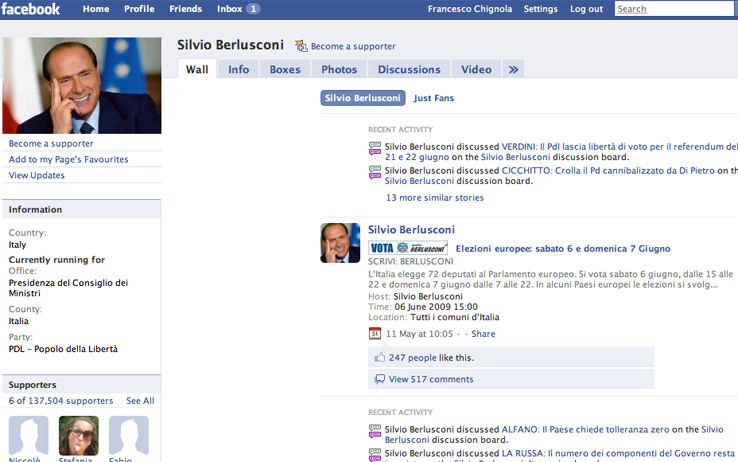Click the comment bubble icon by View 517 comments
The height and width of the screenshot is (462, 738).
pos(379,379)
